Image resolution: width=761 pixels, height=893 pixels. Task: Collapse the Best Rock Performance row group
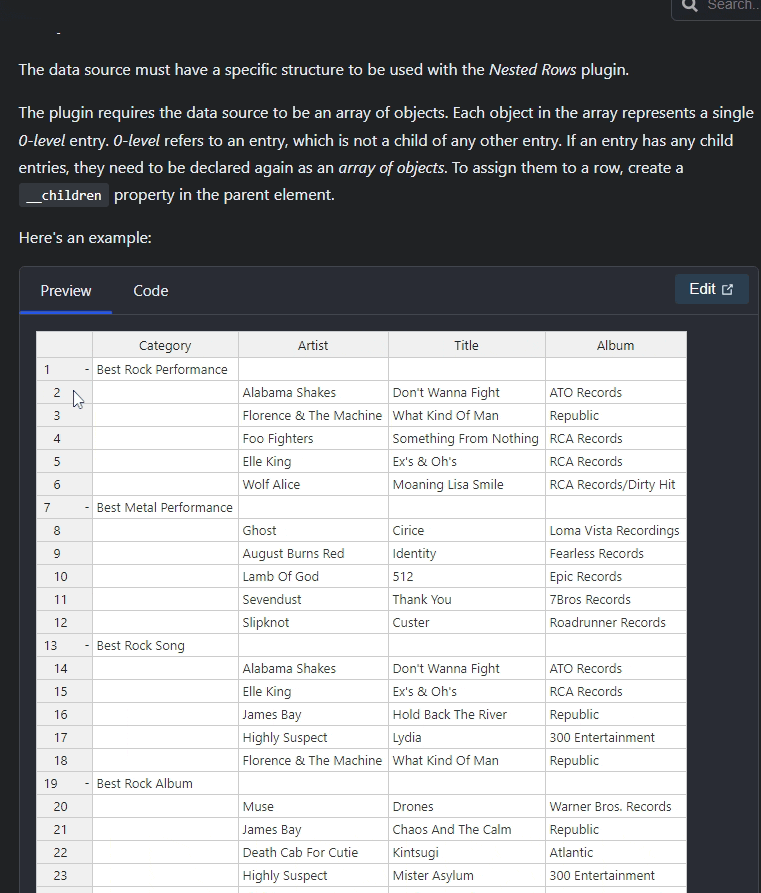click(x=87, y=370)
